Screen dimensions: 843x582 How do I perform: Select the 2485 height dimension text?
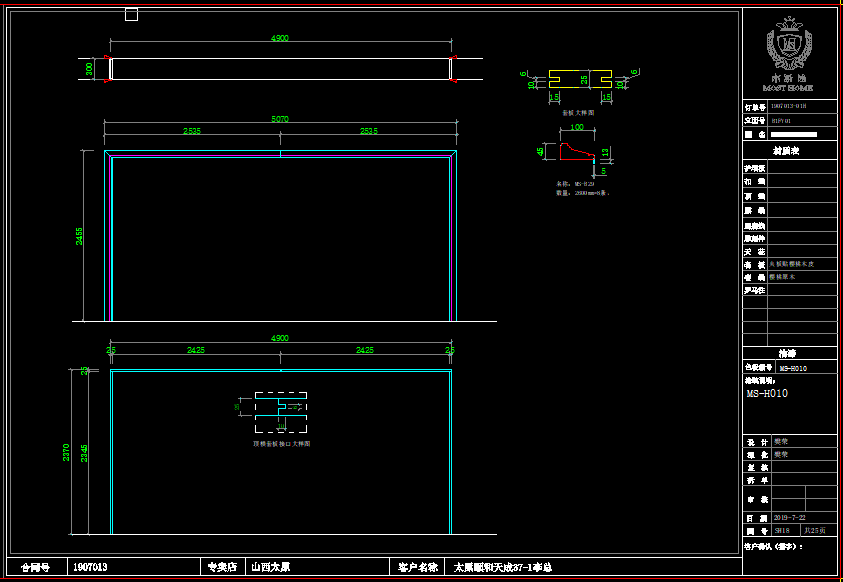pyautogui.click(x=80, y=236)
